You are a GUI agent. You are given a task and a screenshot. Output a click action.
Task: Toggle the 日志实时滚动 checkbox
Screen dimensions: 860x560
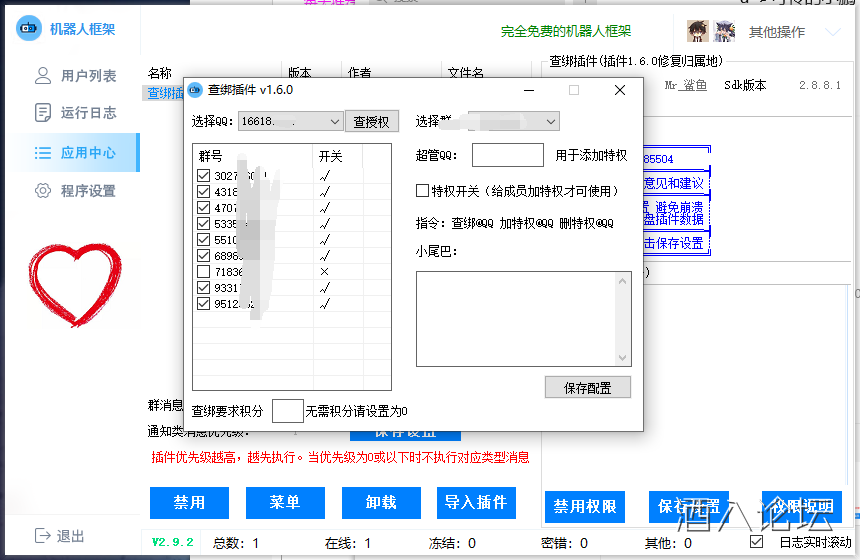(x=756, y=542)
